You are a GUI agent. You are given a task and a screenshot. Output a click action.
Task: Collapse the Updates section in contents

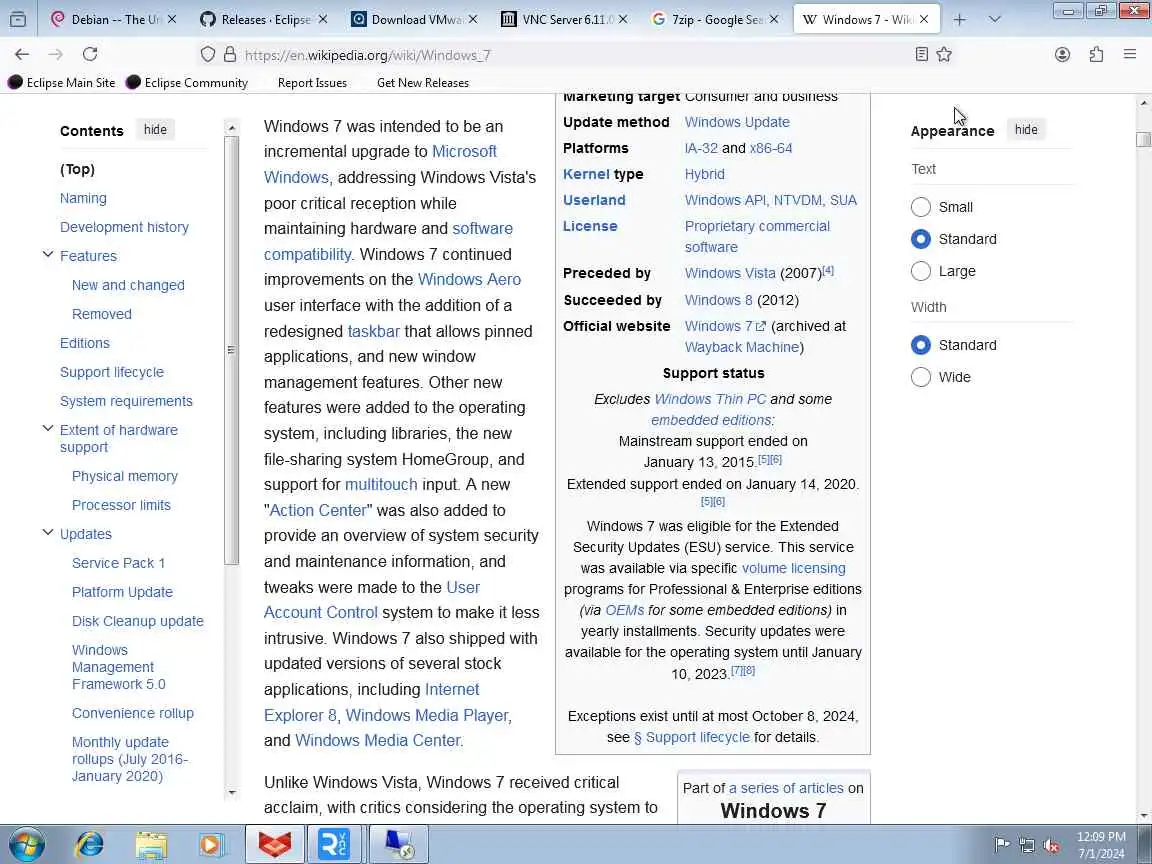48,533
